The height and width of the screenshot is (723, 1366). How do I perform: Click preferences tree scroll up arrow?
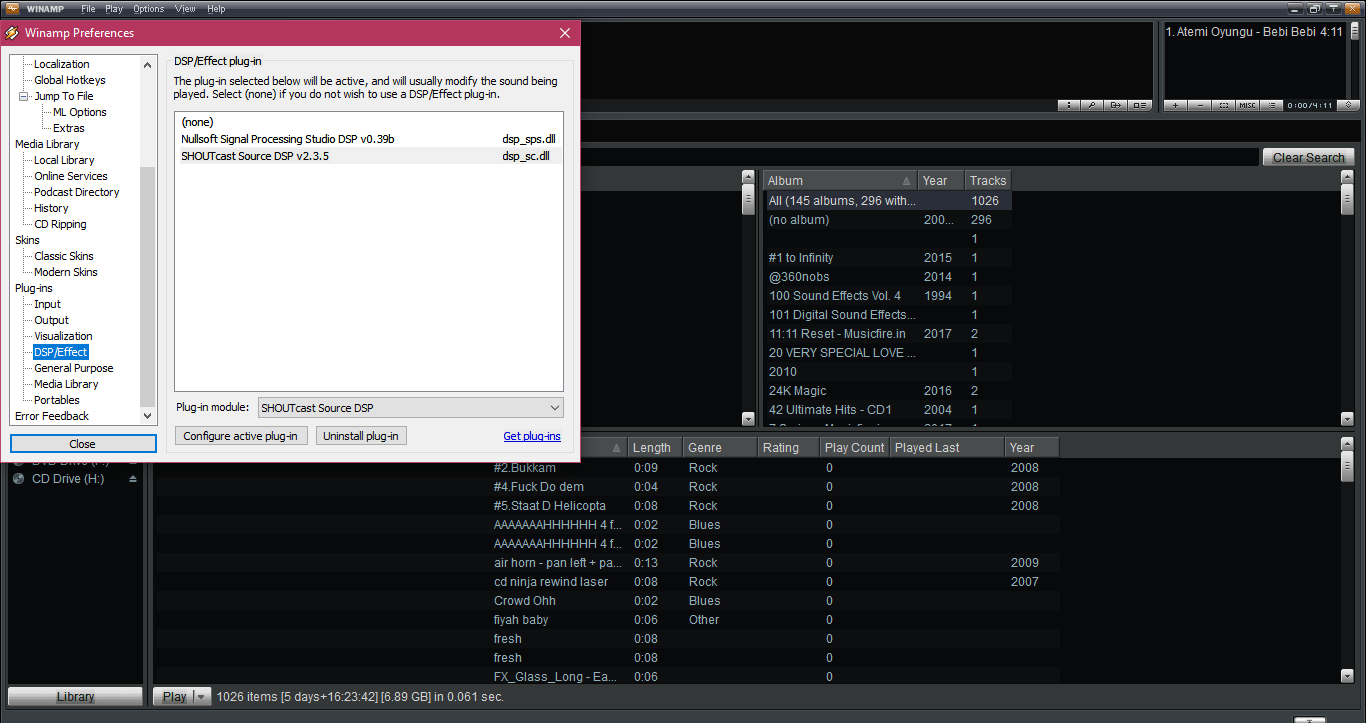tap(148, 65)
